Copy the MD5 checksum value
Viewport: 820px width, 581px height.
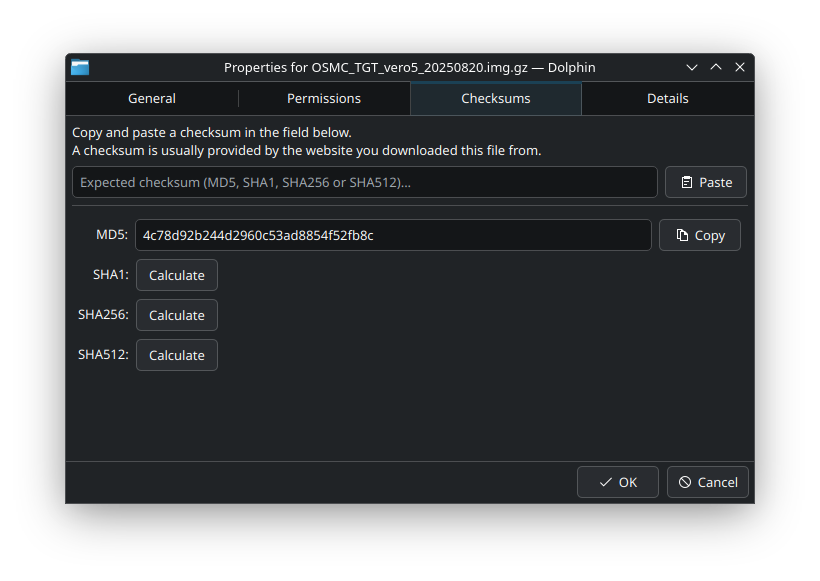coord(699,235)
